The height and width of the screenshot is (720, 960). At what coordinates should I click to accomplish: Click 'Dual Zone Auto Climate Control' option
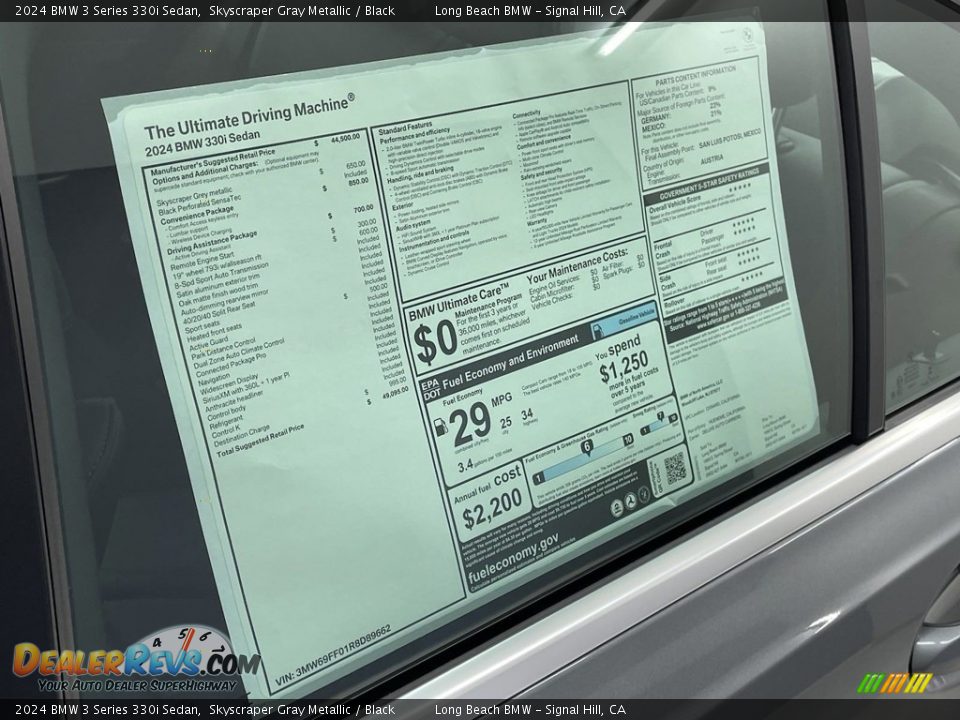coord(239,354)
